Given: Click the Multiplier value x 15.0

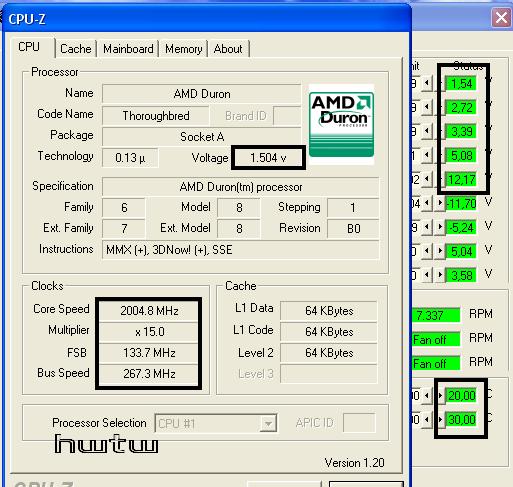Looking at the screenshot, I should [x=149, y=332].
